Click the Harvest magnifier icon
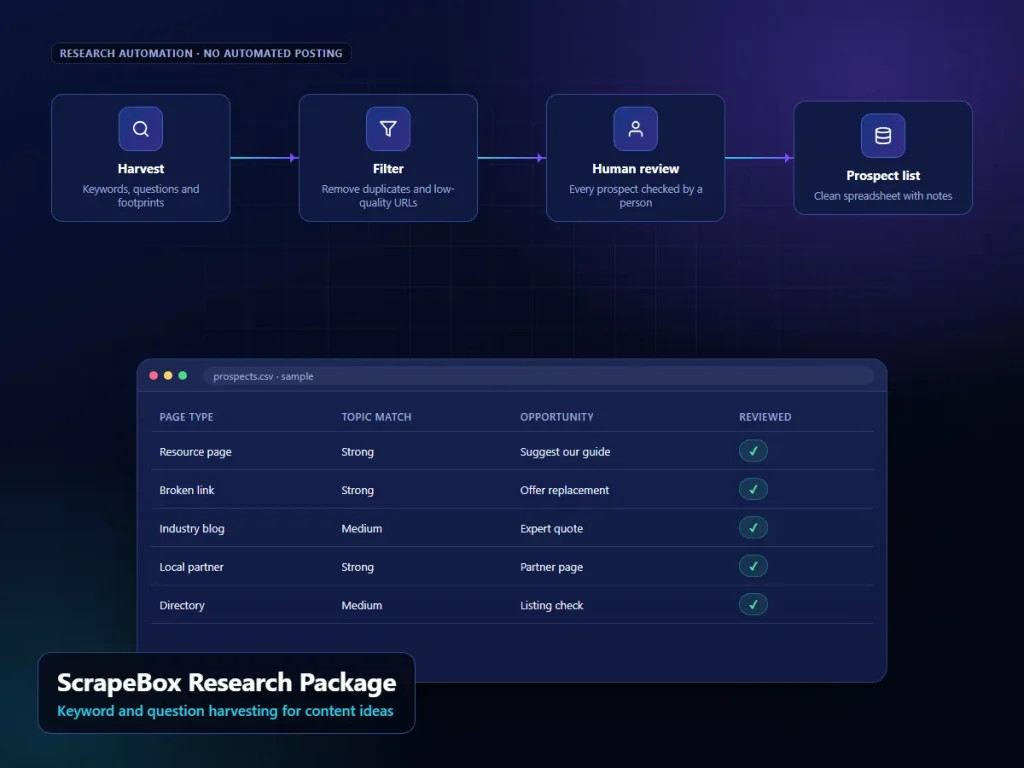 click(140, 129)
